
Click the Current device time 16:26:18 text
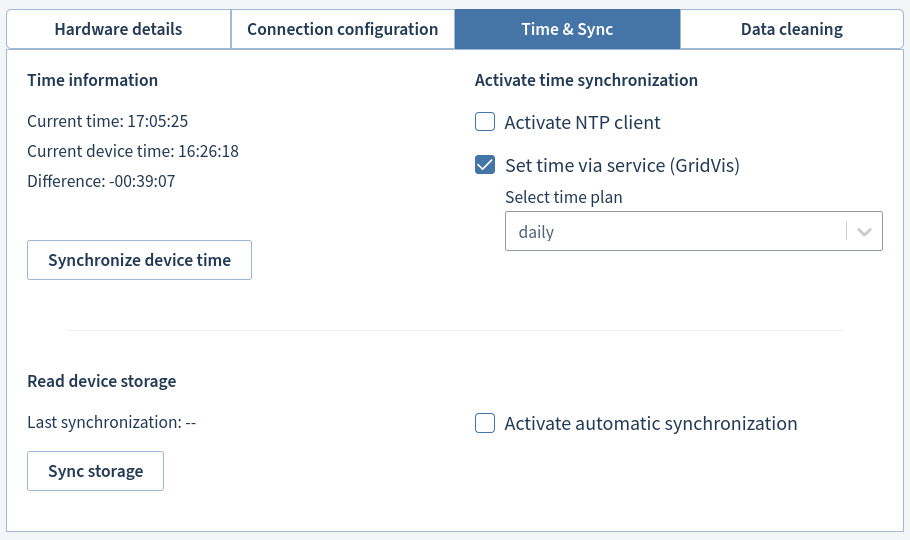(133, 151)
